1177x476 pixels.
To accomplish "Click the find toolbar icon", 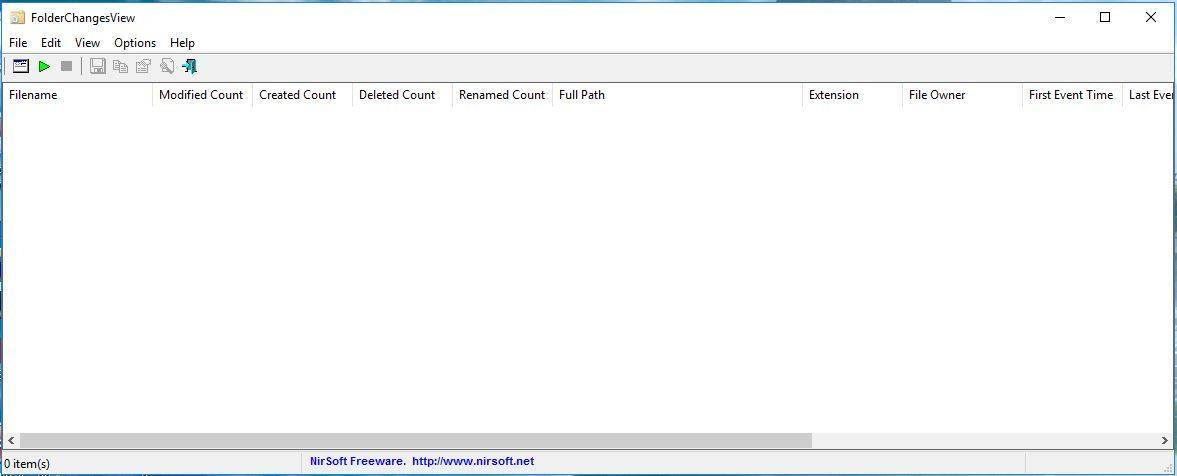I will [167, 66].
